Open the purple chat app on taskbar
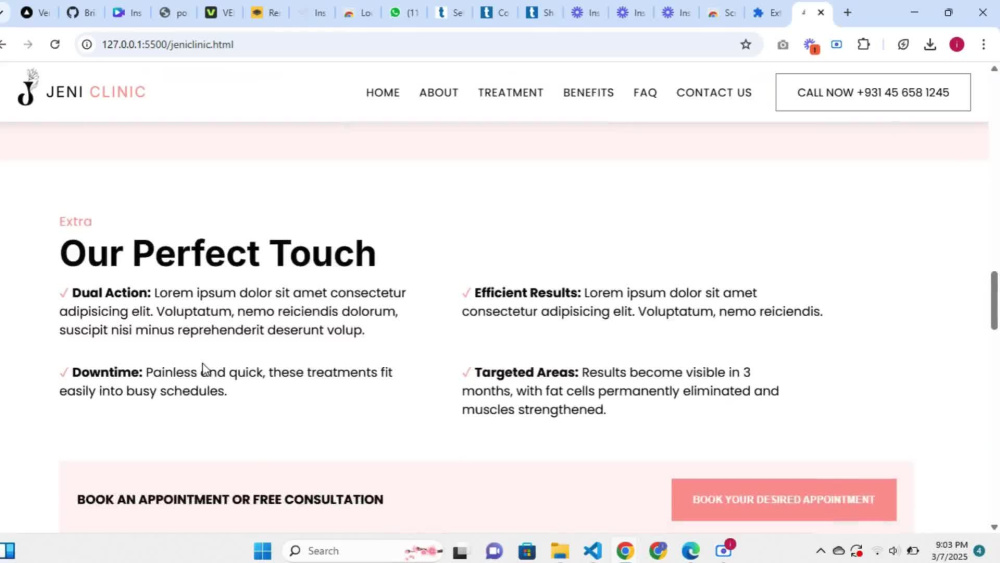 [494, 551]
